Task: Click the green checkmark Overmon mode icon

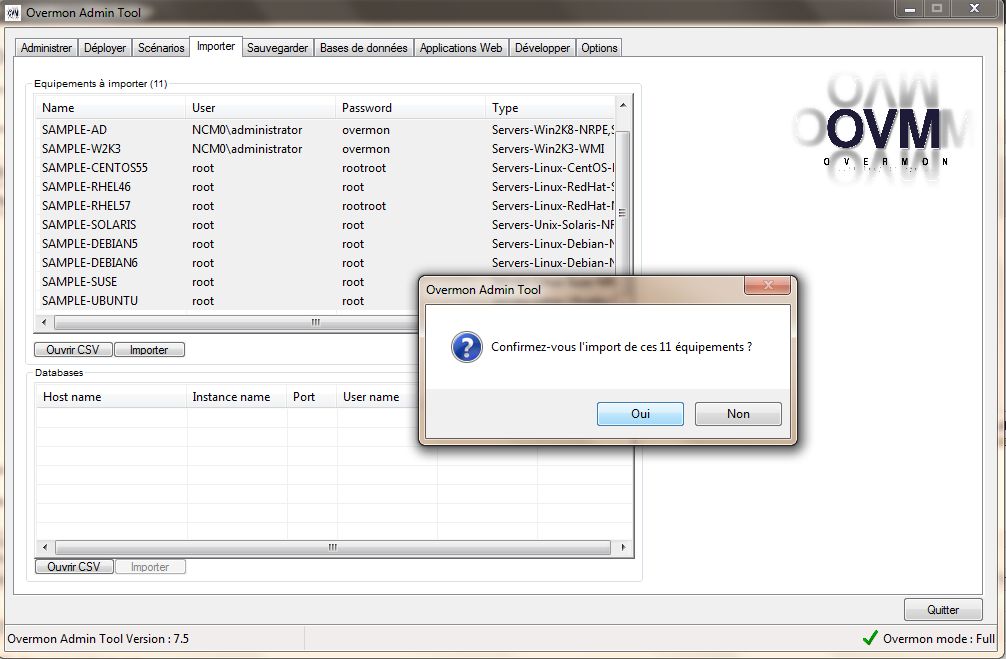Action: pos(870,638)
